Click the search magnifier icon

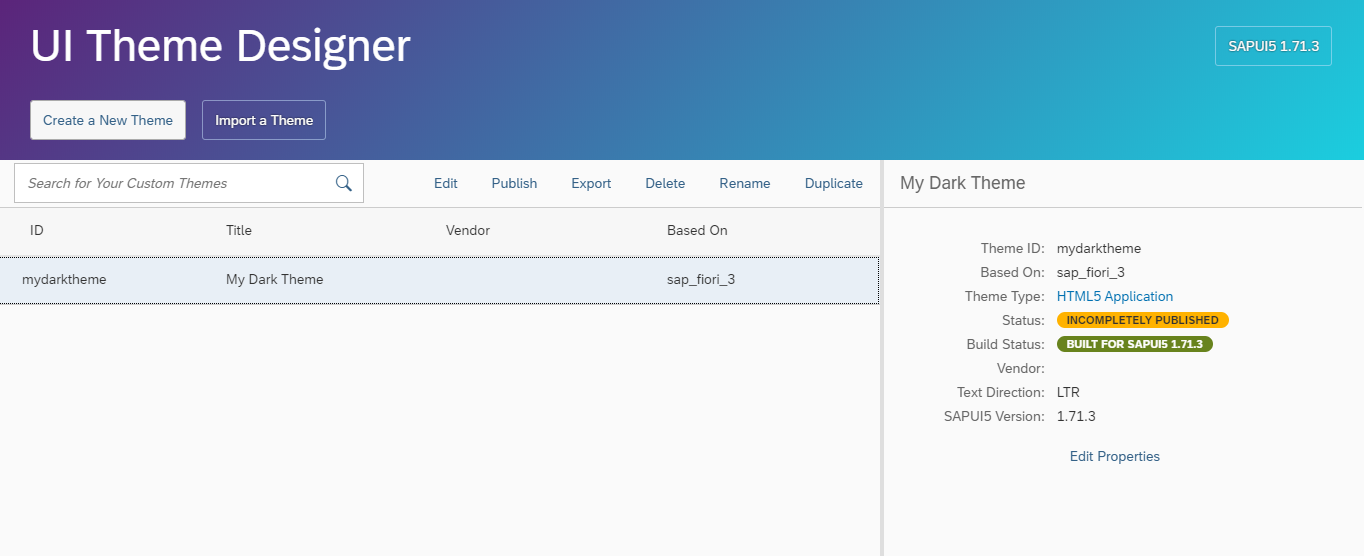(343, 183)
